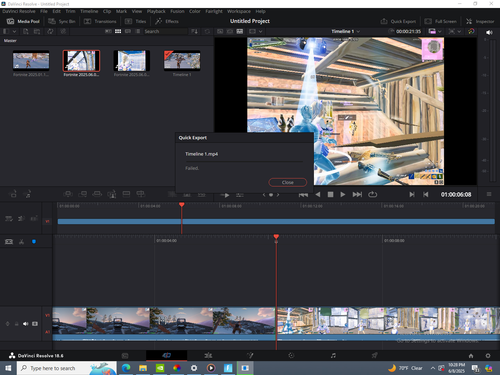Open the File menu
Screen dimensions: 500x375
tap(44, 11)
